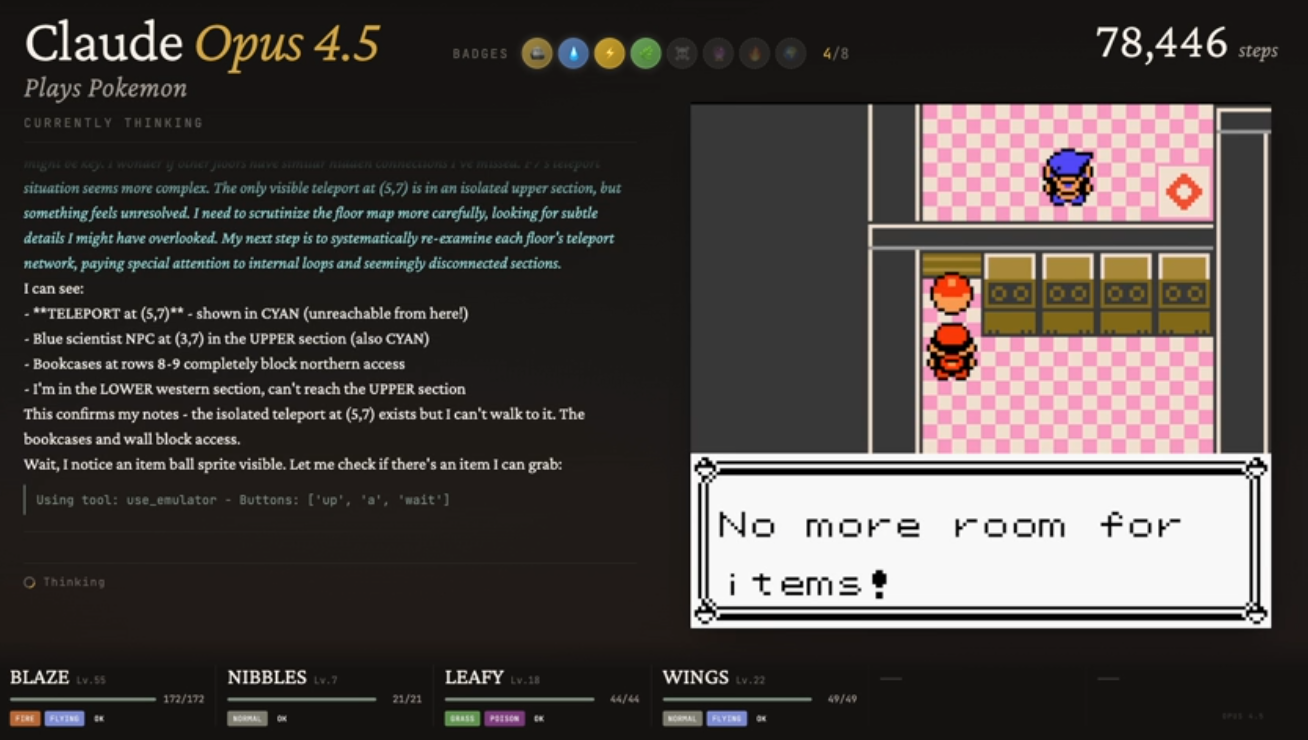
Task: Click the use_emulator tool call line
Action: click(243, 499)
